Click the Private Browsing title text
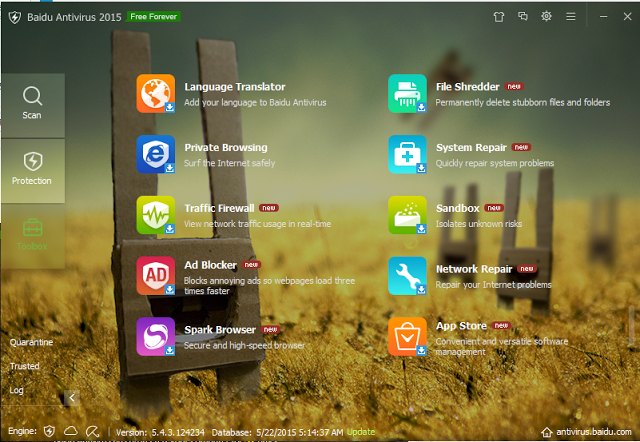This screenshot has width=640, height=442. tap(226, 147)
